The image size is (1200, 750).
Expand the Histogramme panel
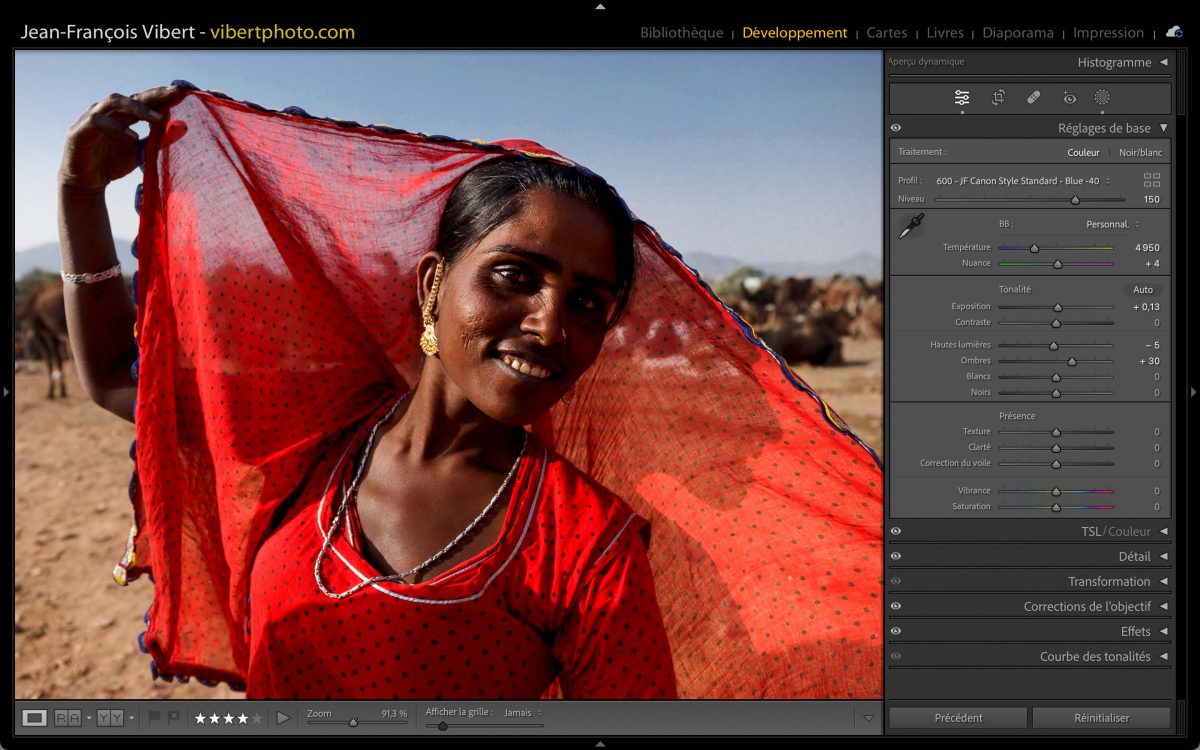(x=1163, y=62)
